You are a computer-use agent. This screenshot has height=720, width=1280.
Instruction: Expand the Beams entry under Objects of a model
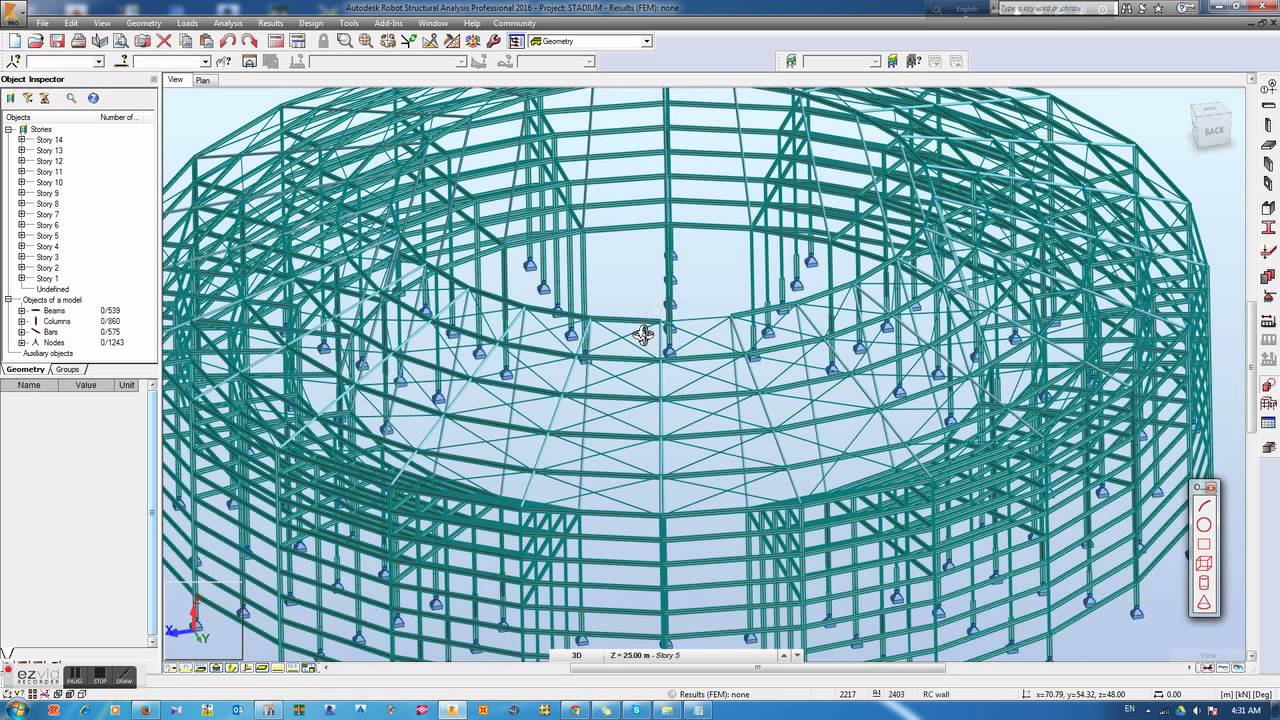click(20, 310)
